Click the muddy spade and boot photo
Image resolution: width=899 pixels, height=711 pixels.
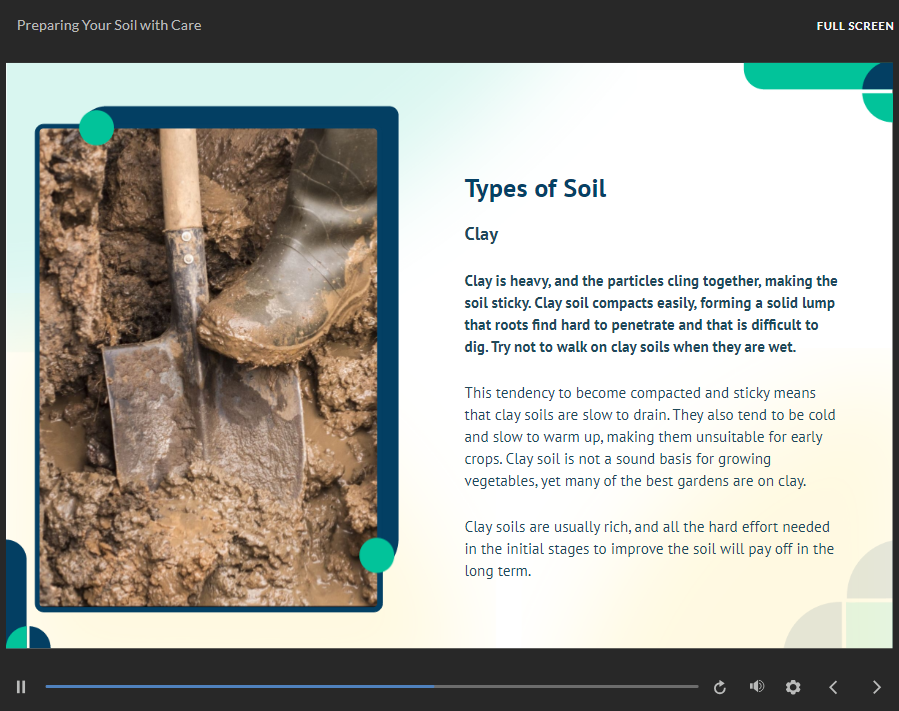pyautogui.click(x=209, y=367)
